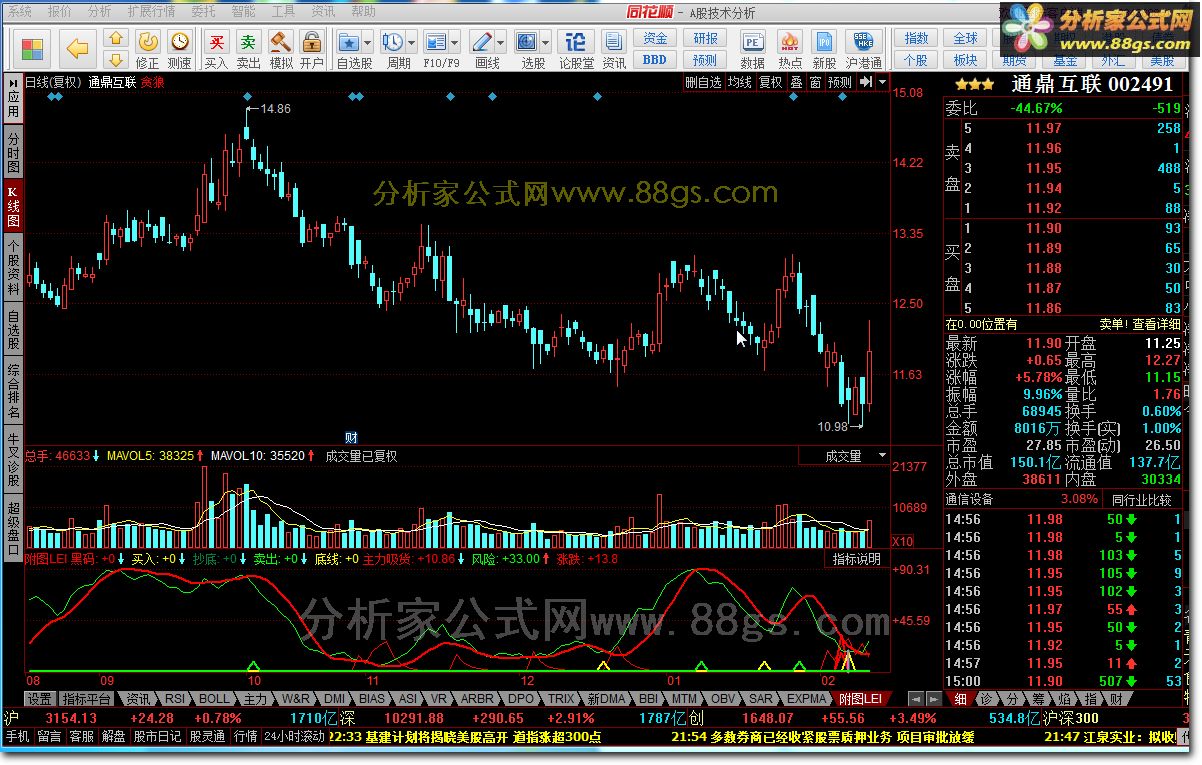The image size is (1202, 765).
Task: Expand the dropdown arrow beside 选股
Action: point(545,43)
